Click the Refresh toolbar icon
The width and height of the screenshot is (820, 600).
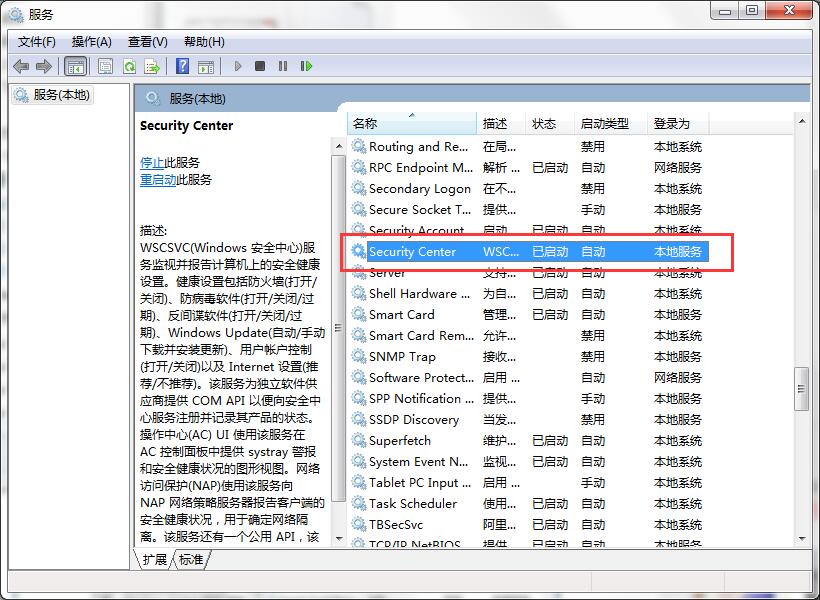tap(130, 66)
